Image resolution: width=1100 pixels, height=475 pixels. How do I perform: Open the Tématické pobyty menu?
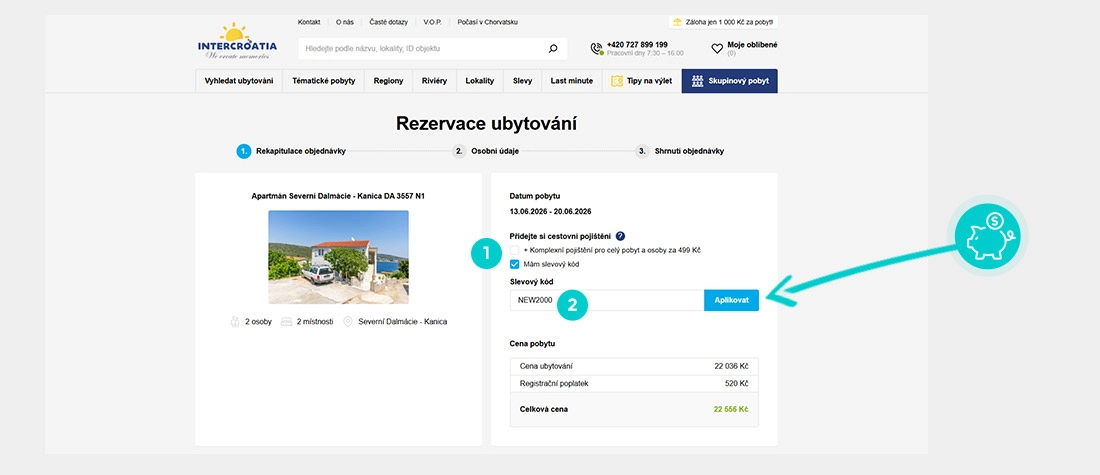[x=323, y=81]
